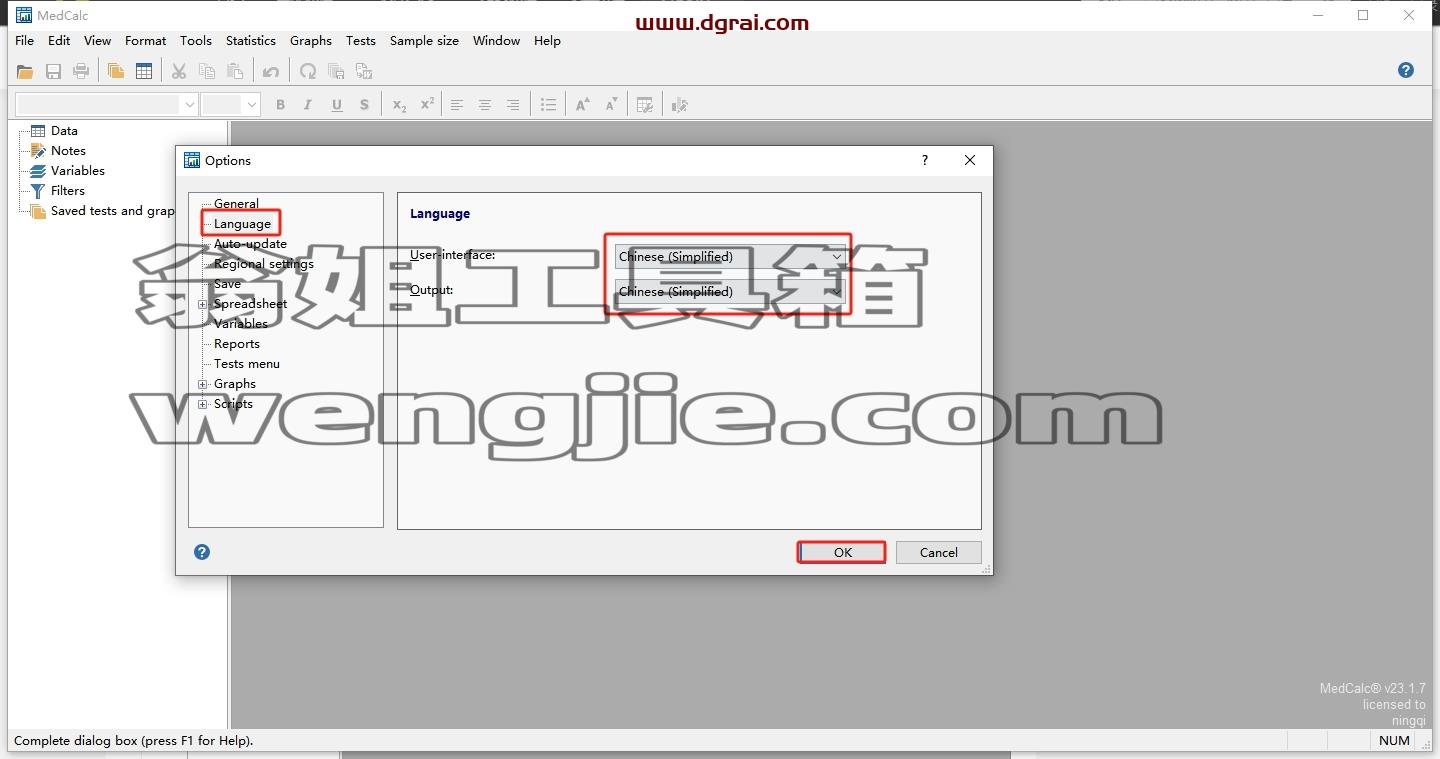Open the View menu
The width and height of the screenshot is (1440, 759).
[98, 41]
